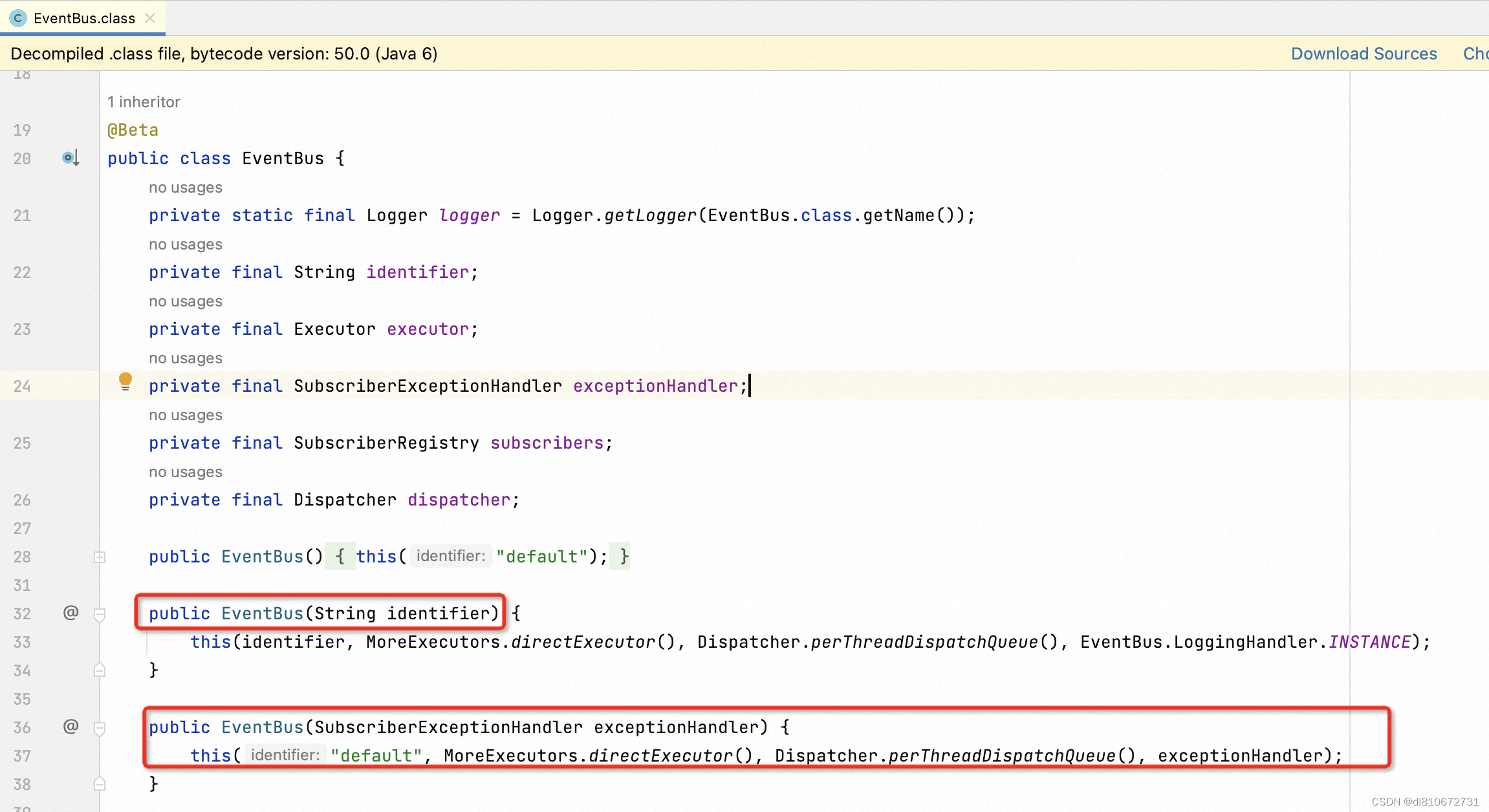Click the fold end marker on line 34
Viewport: 1489px width, 812px height.
coord(100,670)
